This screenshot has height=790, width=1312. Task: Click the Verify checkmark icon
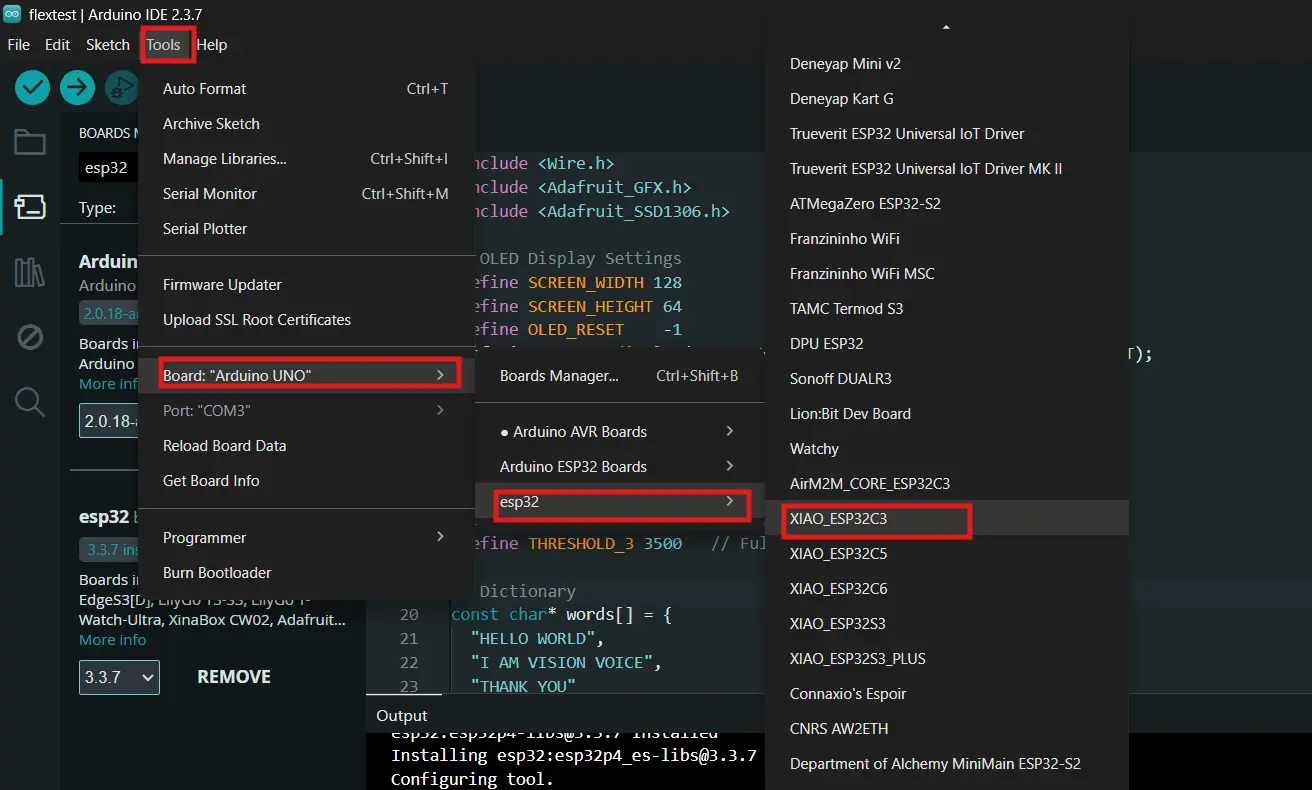(33, 88)
